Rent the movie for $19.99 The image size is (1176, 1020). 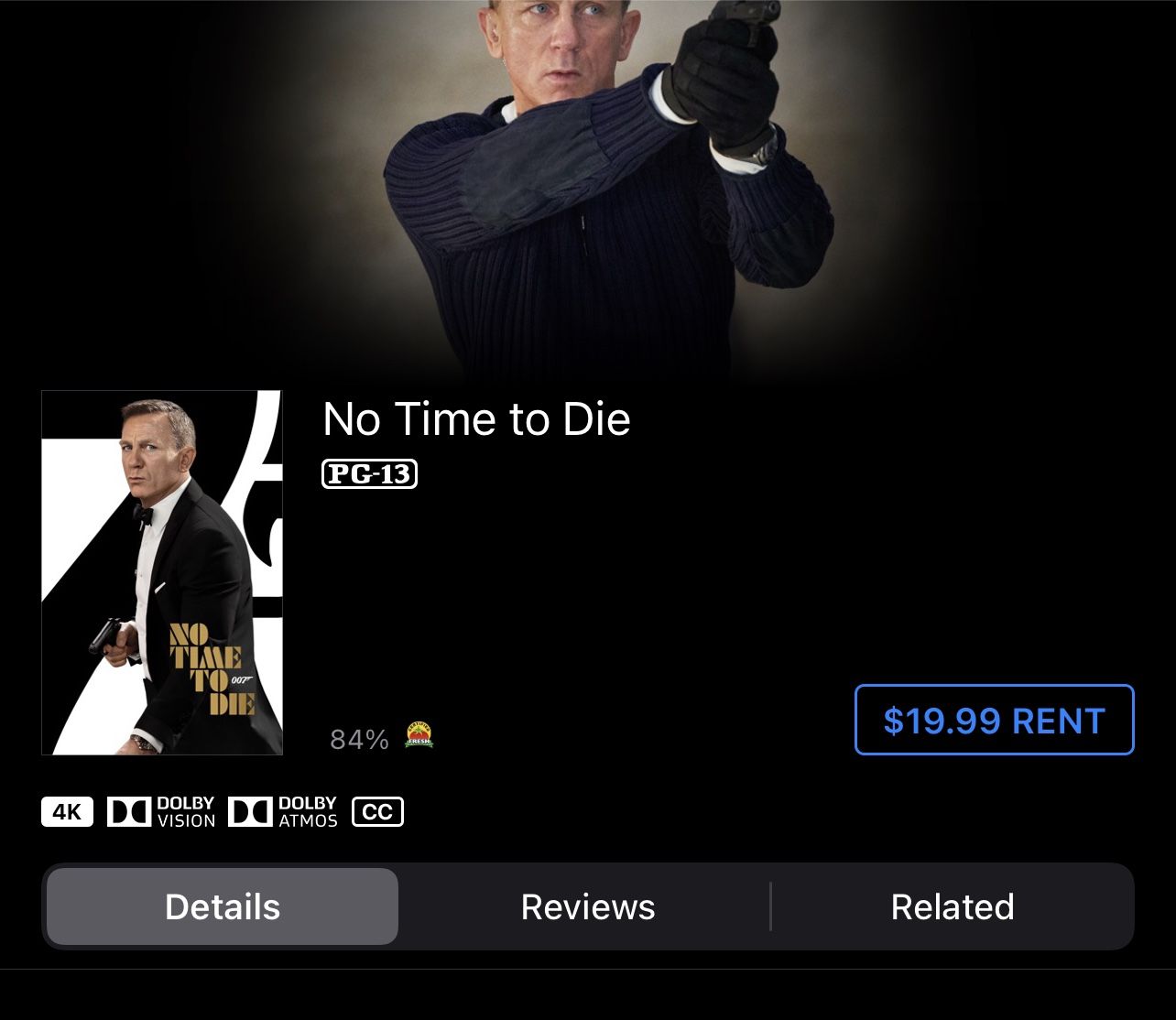[995, 721]
